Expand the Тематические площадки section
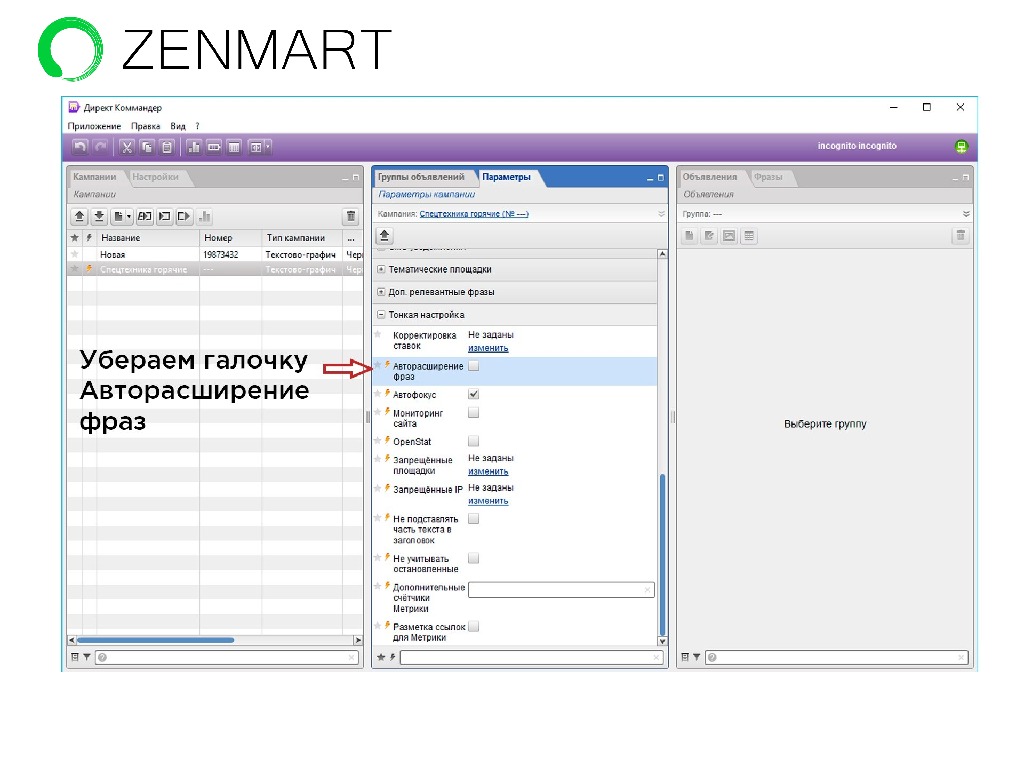1024x768 pixels. (381, 269)
